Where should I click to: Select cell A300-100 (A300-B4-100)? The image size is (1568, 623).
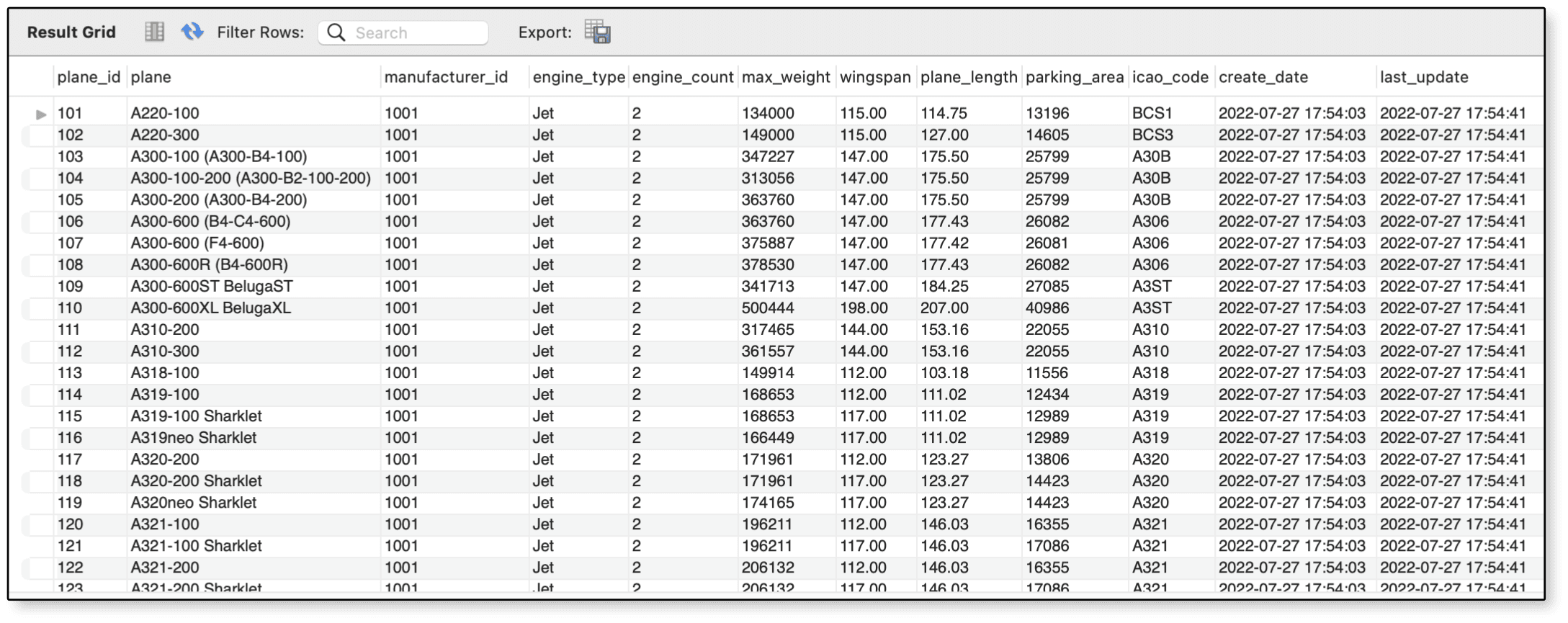click(x=219, y=156)
